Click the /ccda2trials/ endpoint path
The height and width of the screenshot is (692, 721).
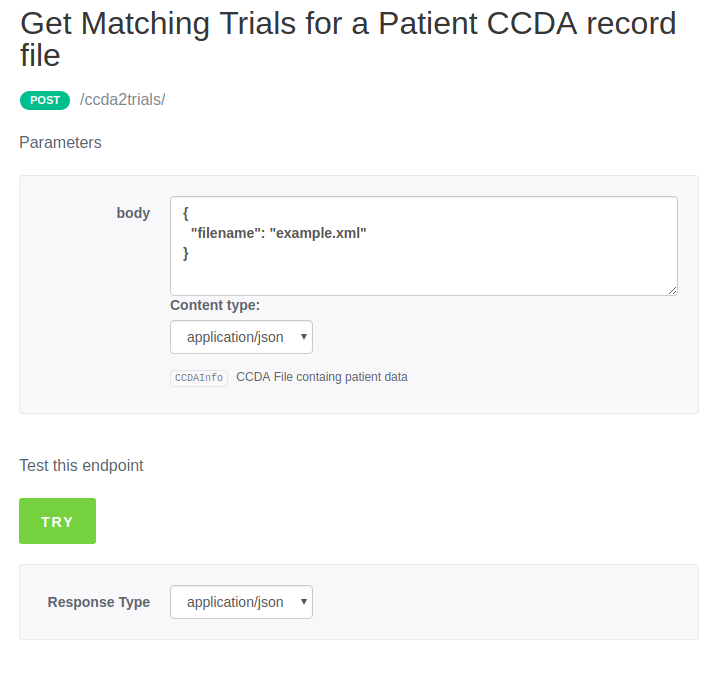pos(122,100)
